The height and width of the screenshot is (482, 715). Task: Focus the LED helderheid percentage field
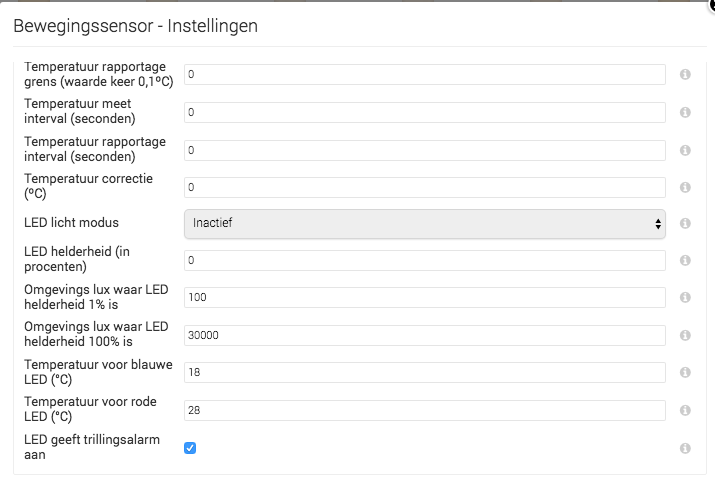[x=424, y=261]
